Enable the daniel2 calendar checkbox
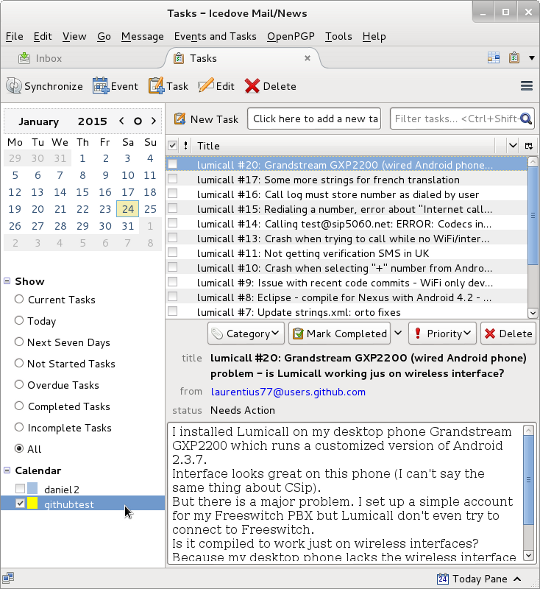Image resolution: width=540 pixels, height=589 pixels. pyautogui.click(x=20, y=488)
